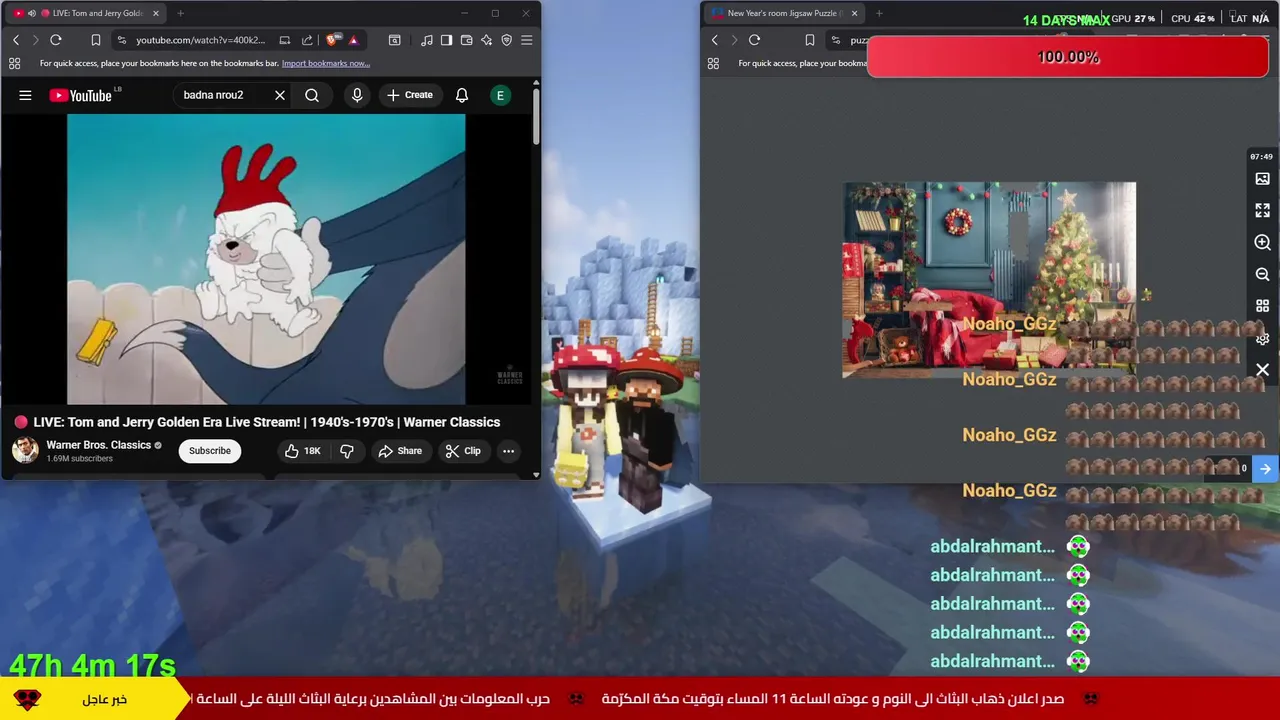The width and height of the screenshot is (1280, 720).
Task: Click the YouTube search magnifier button
Action: coord(312,95)
